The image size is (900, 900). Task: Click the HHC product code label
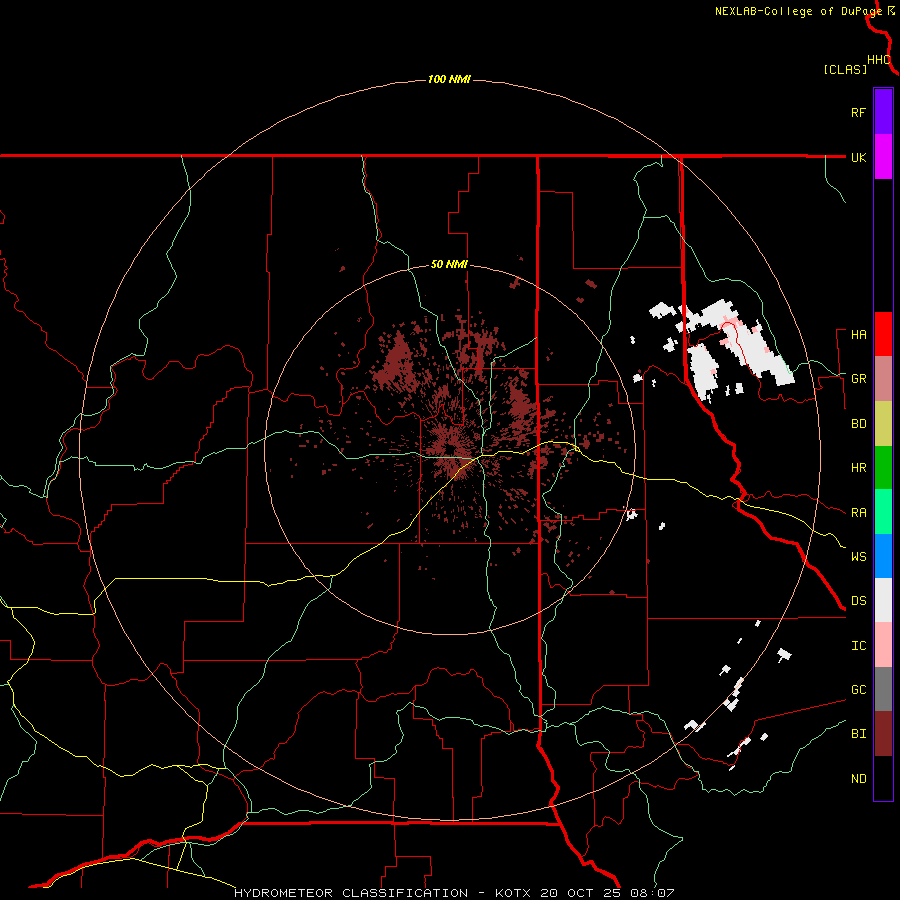(x=879, y=60)
